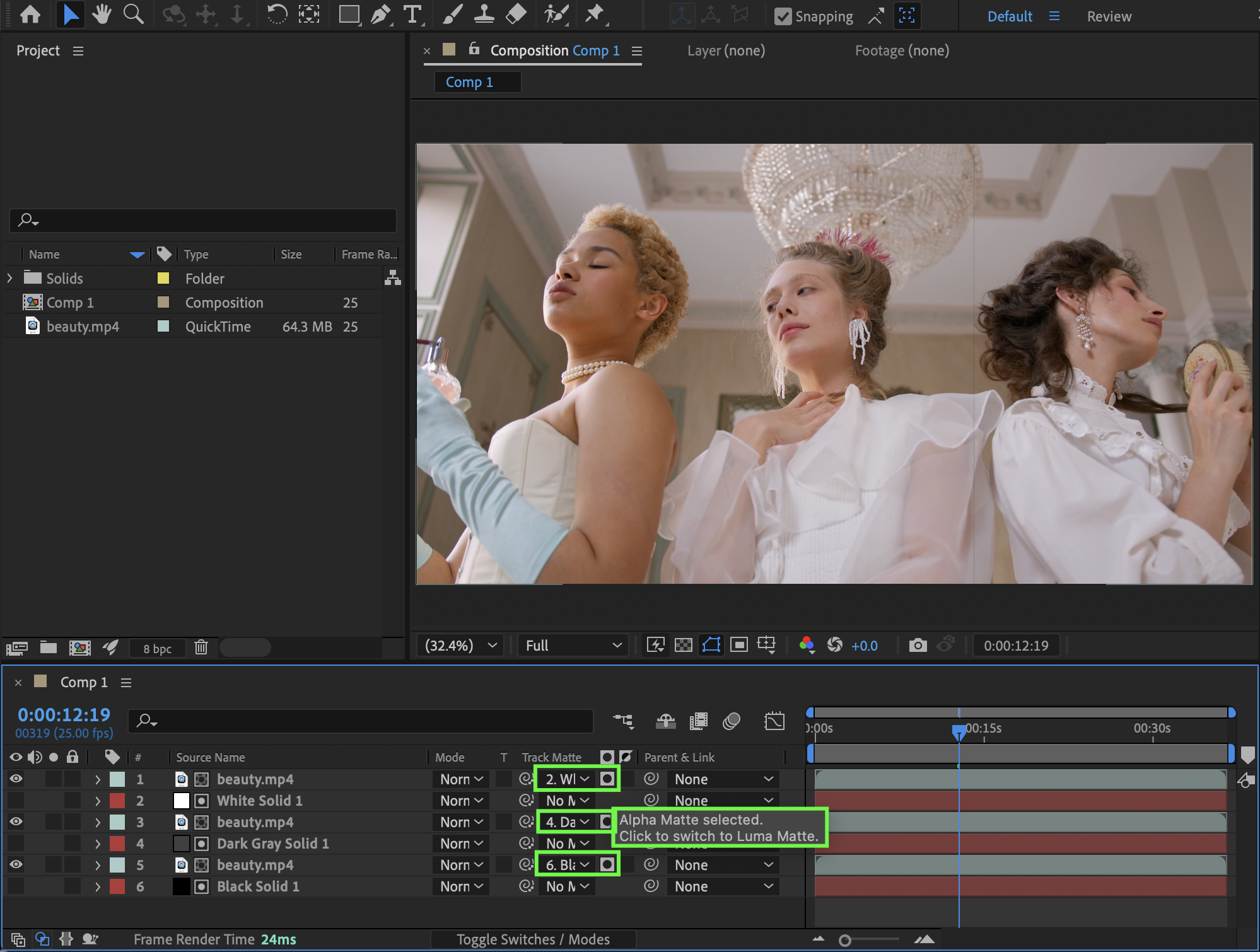Click the 8 bpc color depth button
Viewport: 1260px width, 952px height.
(x=157, y=648)
